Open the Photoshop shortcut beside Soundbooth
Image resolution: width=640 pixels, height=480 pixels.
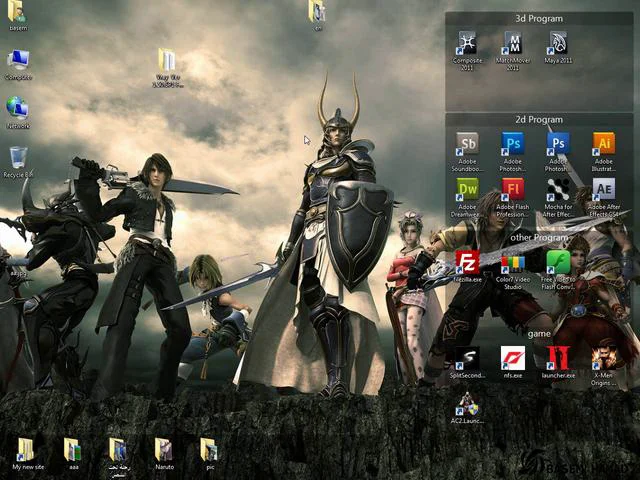point(513,152)
